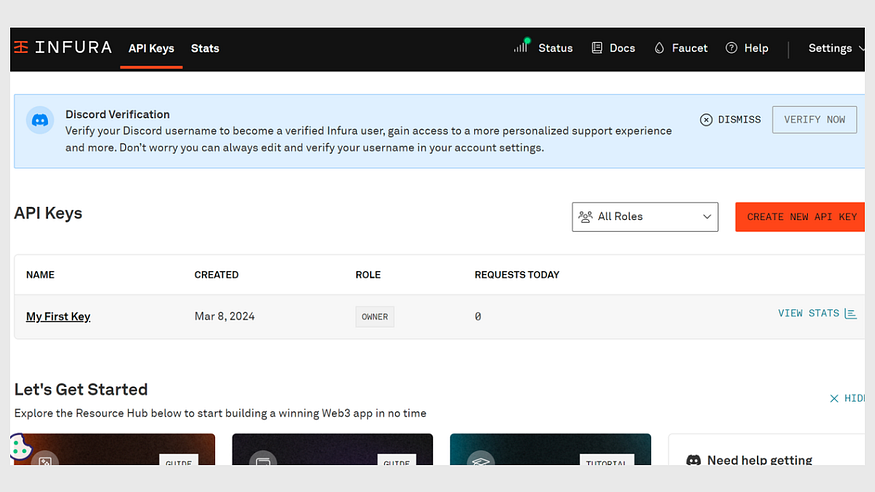Screen dimensions: 875x492
Task: Click the cookie preferences icon
Action: click(x=20, y=446)
